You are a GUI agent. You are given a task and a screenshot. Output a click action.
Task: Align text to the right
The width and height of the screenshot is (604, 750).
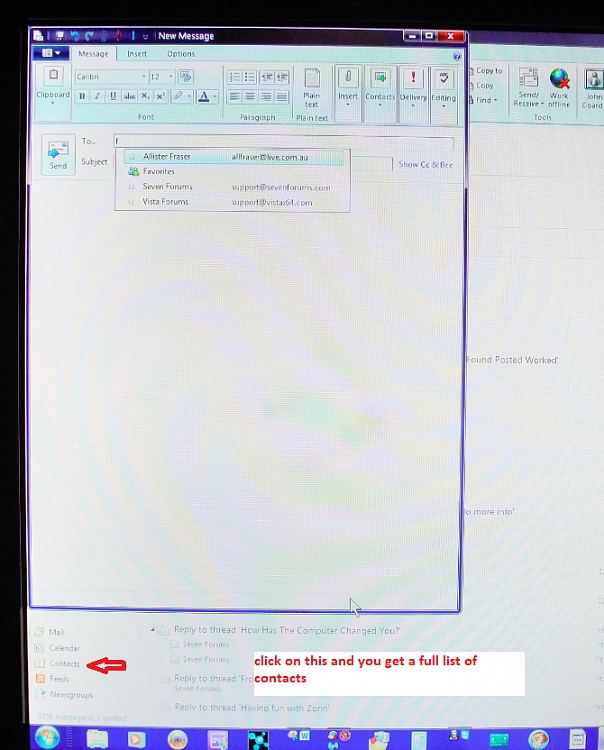(267, 97)
